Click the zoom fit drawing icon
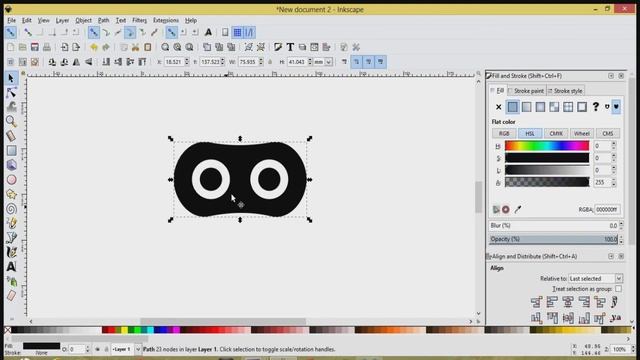Screen dimensions: 640x360 click(177, 47)
